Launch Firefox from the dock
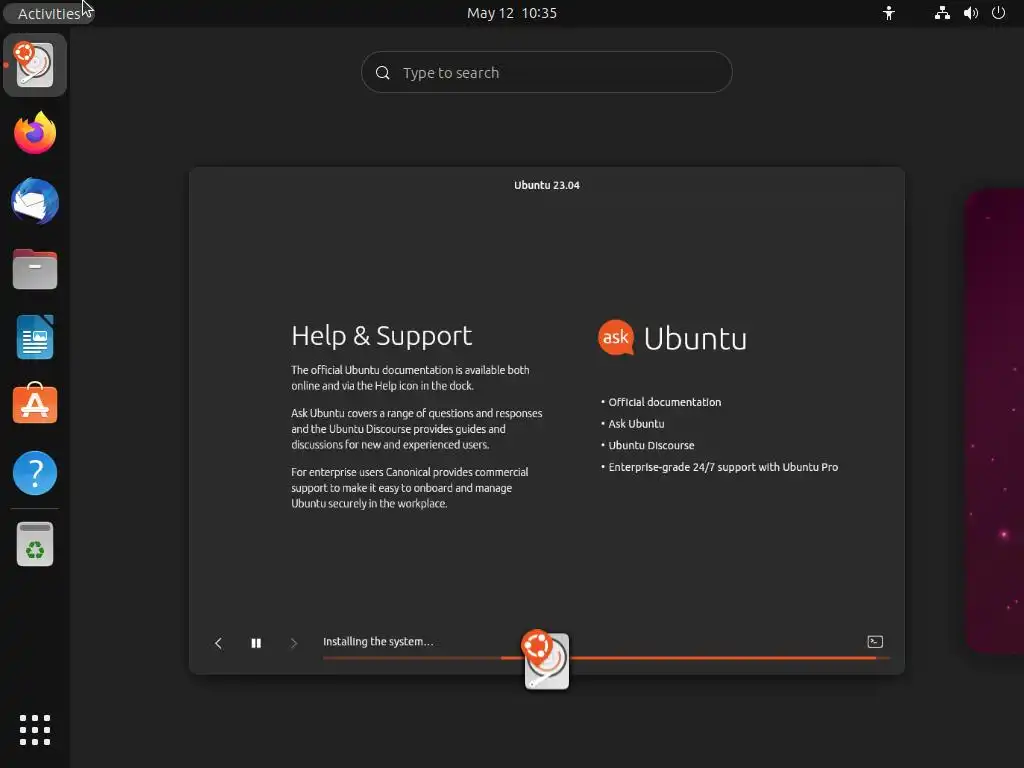 coord(35,133)
